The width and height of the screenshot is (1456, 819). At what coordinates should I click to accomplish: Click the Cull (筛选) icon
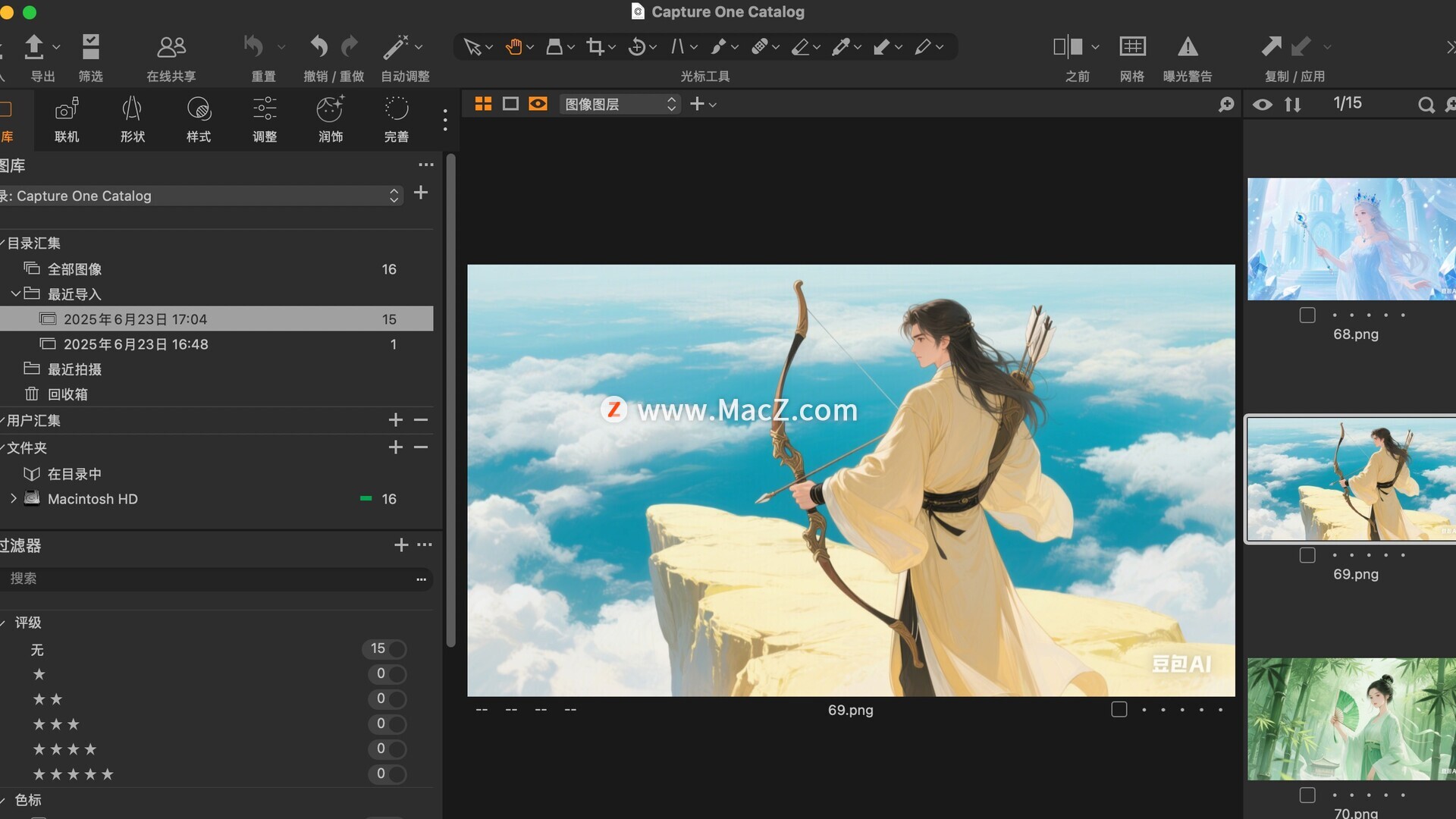point(91,47)
